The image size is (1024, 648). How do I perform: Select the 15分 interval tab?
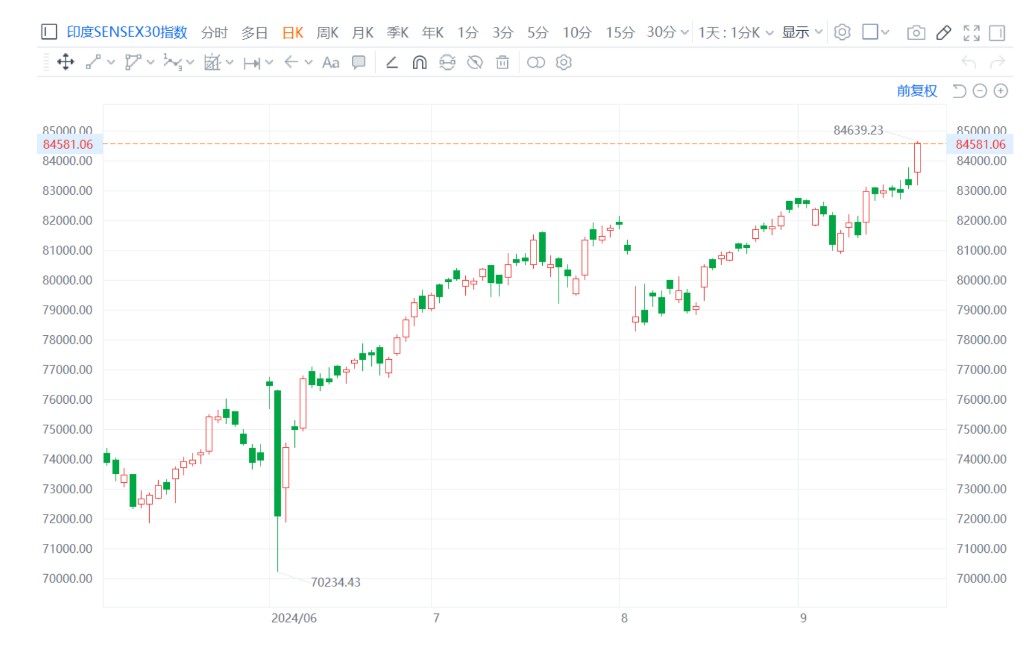click(620, 32)
